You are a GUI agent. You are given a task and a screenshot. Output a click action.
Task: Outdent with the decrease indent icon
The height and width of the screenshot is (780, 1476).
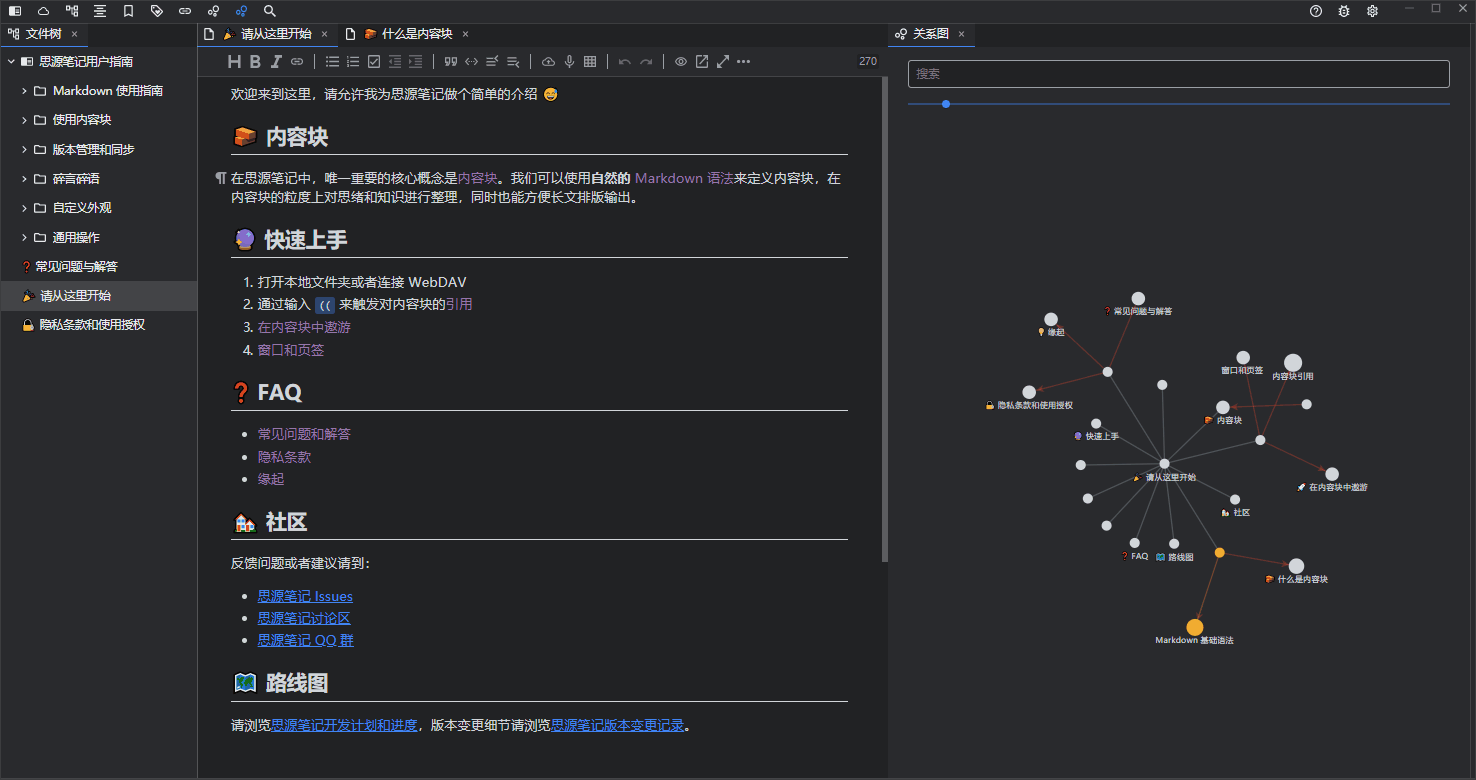tap(395, 62)
